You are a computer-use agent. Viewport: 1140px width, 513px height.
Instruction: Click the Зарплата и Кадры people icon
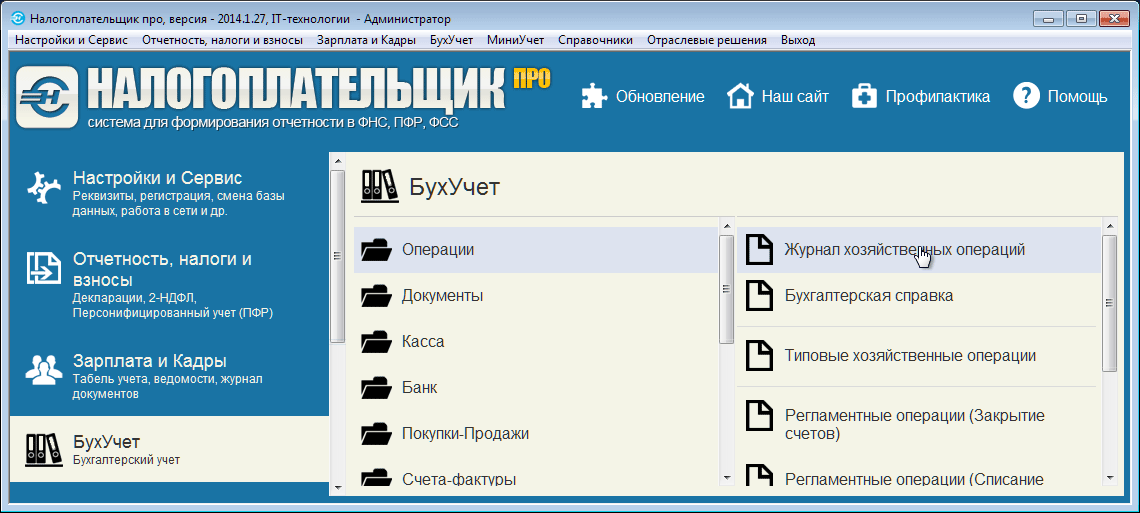[x=45, y=369]
